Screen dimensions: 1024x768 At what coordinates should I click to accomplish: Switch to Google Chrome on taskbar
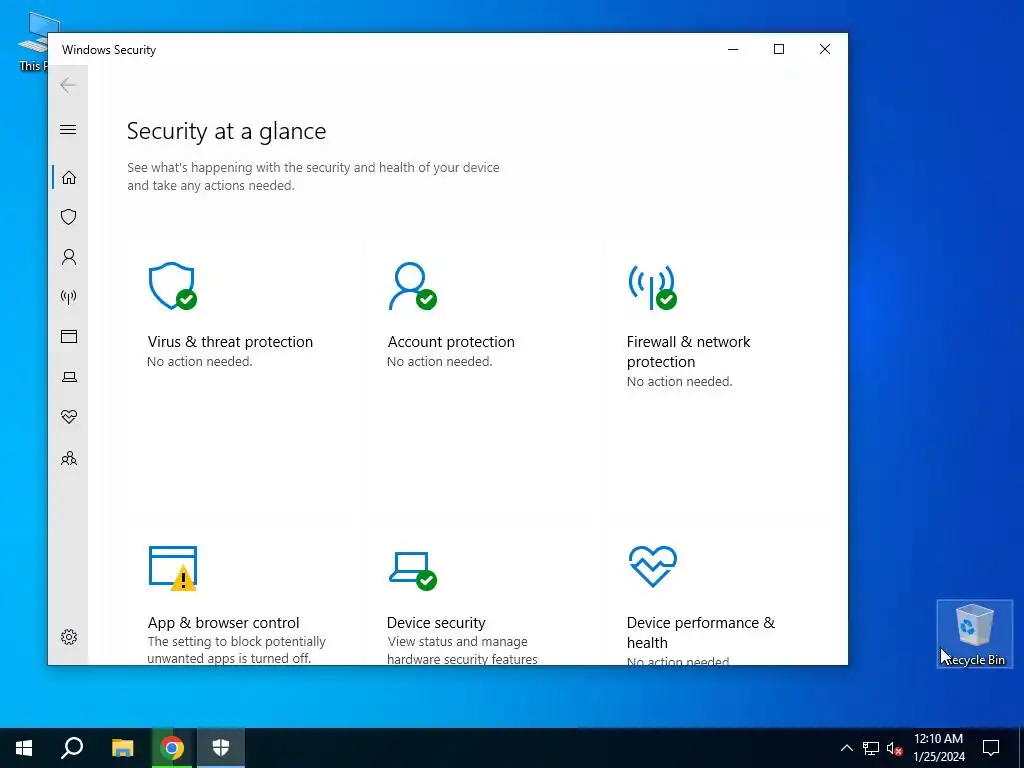point(172,748)
